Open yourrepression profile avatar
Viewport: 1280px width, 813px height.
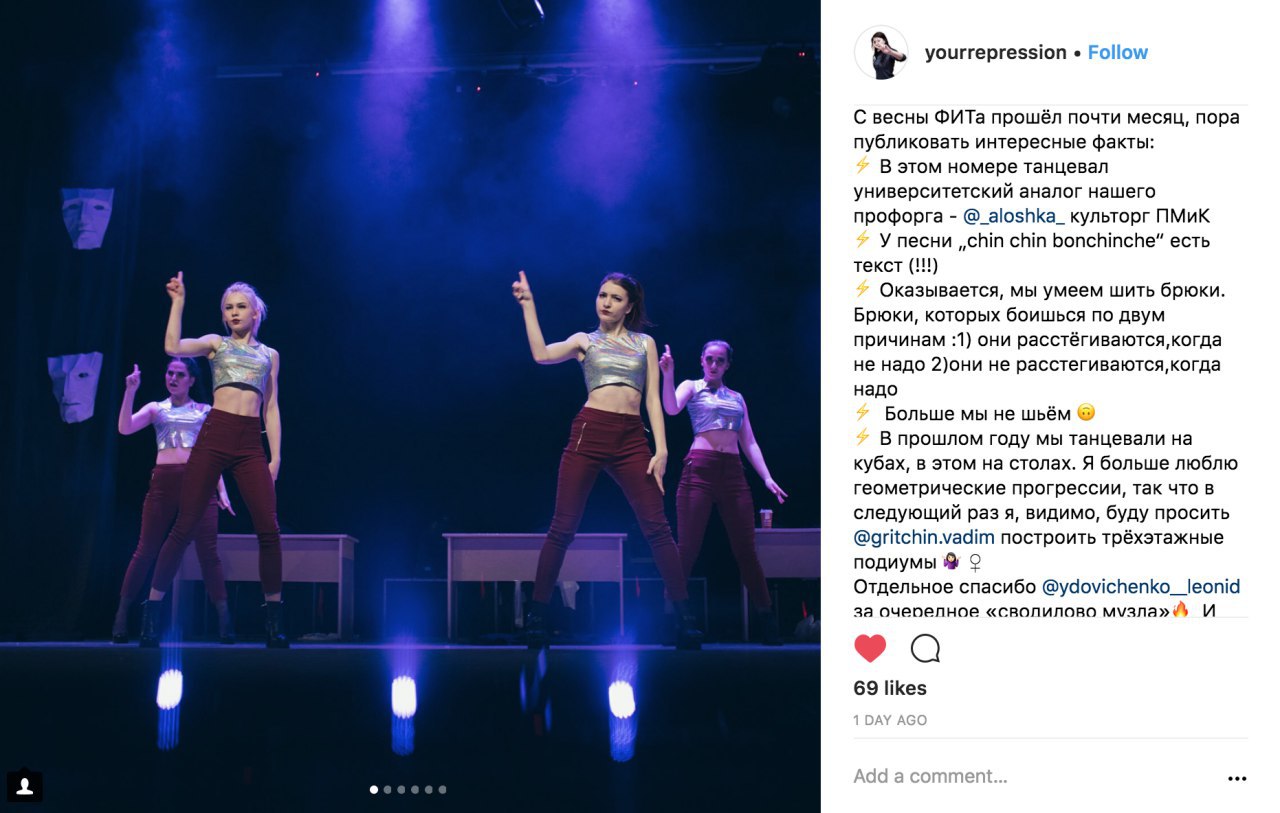click(x=881, y=53)
